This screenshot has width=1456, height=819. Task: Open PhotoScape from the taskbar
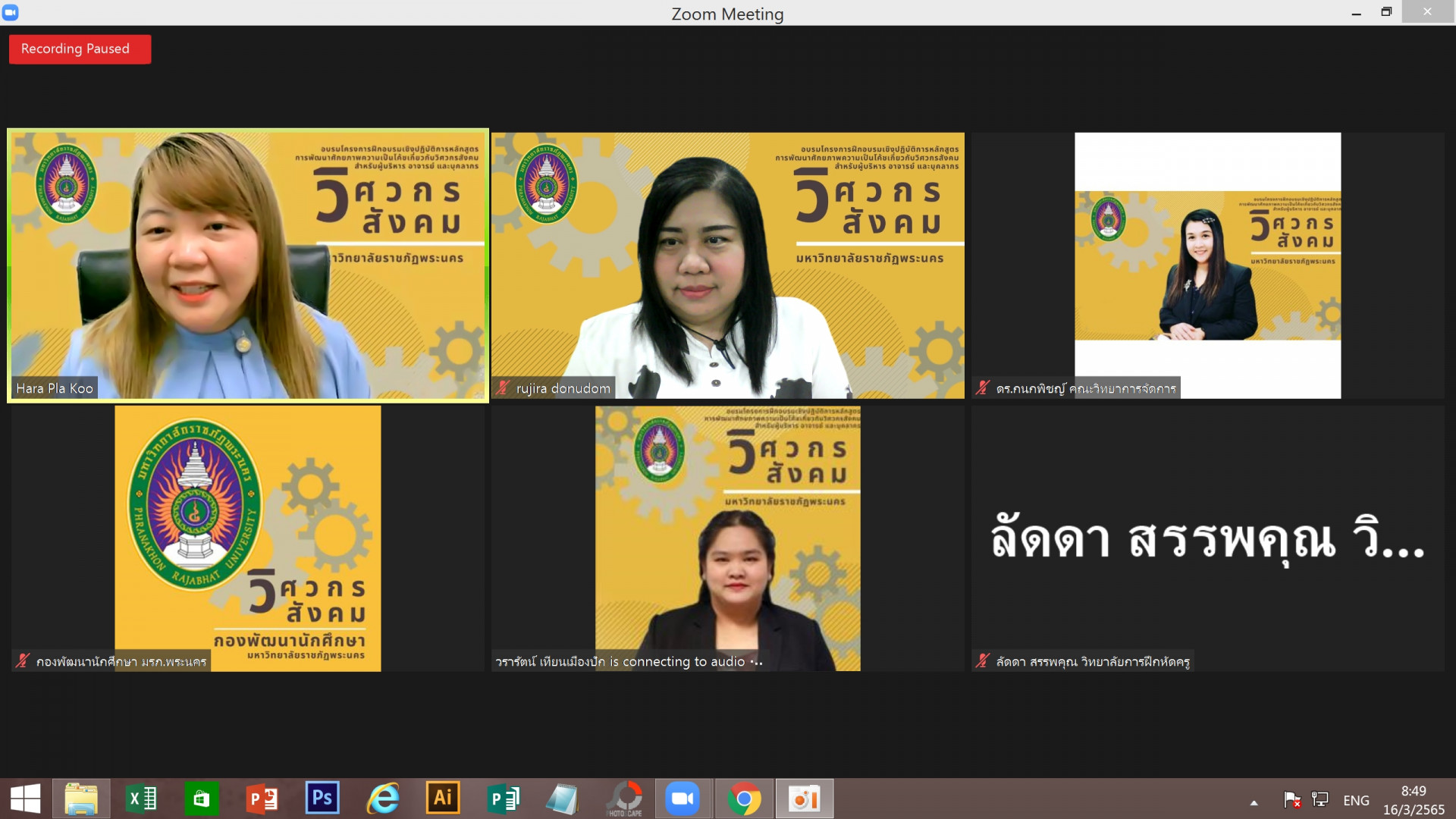click(x=624, y=799)
